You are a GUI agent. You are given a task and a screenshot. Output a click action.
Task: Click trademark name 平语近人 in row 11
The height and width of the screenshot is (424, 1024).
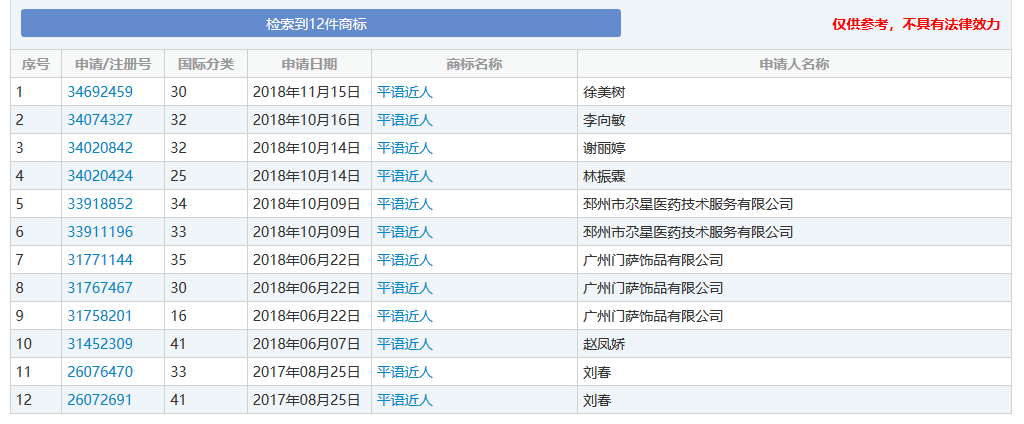click(x=405, y=372)
